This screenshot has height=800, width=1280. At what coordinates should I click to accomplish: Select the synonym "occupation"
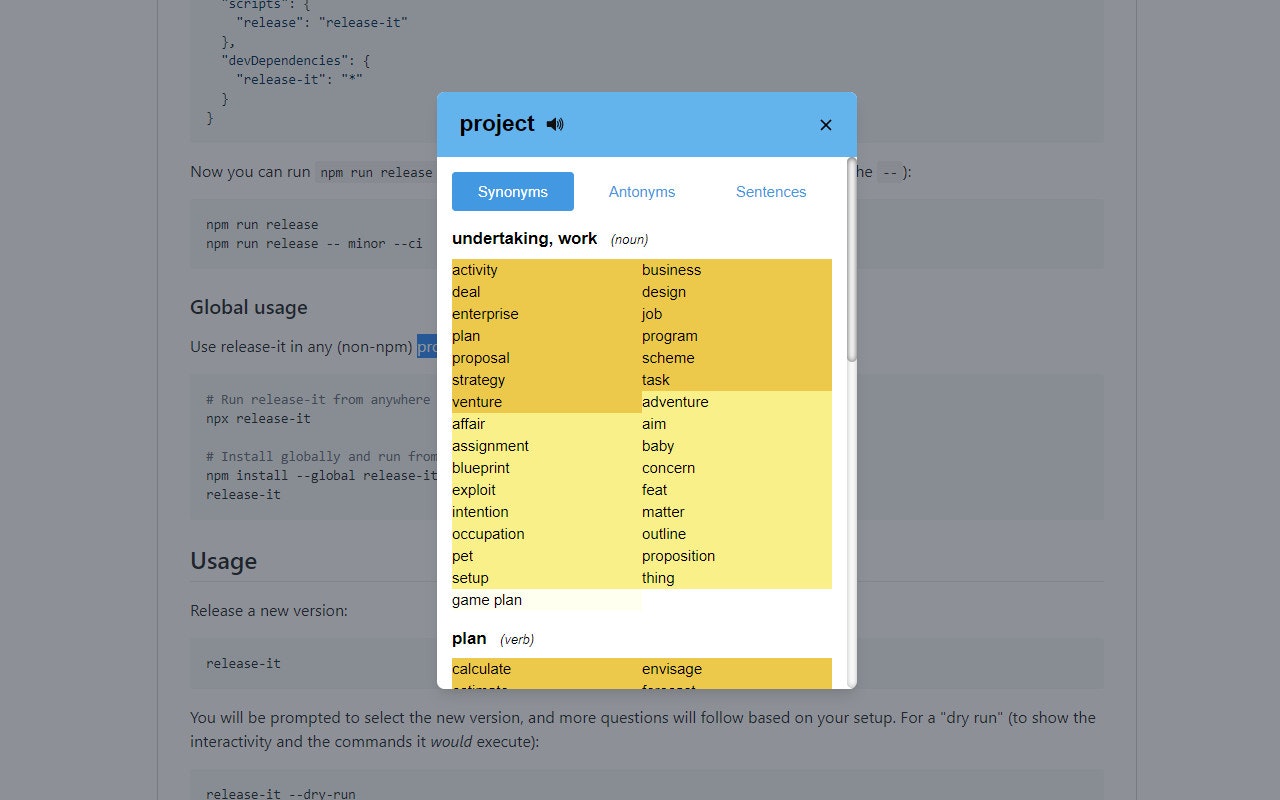click(488, 534)
